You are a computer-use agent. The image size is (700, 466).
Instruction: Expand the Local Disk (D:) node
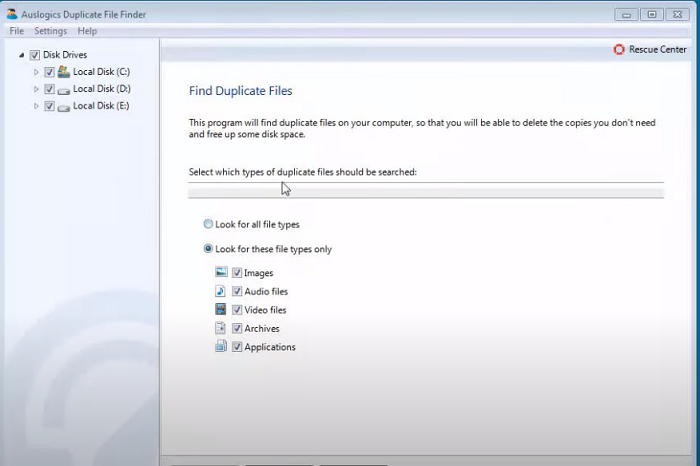(36, 89)
